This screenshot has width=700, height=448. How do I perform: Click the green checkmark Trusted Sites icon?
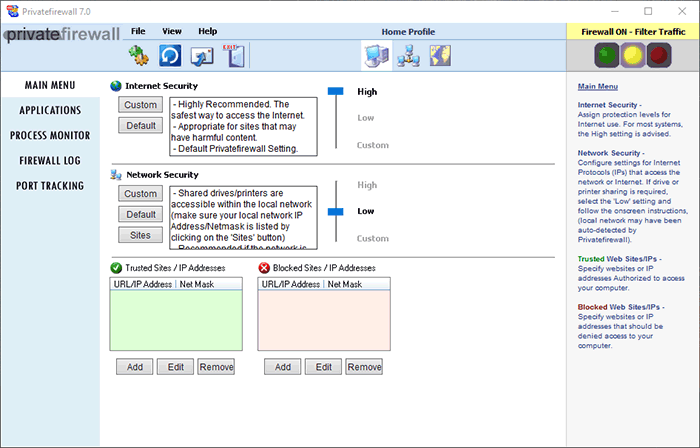pos(116,268)
